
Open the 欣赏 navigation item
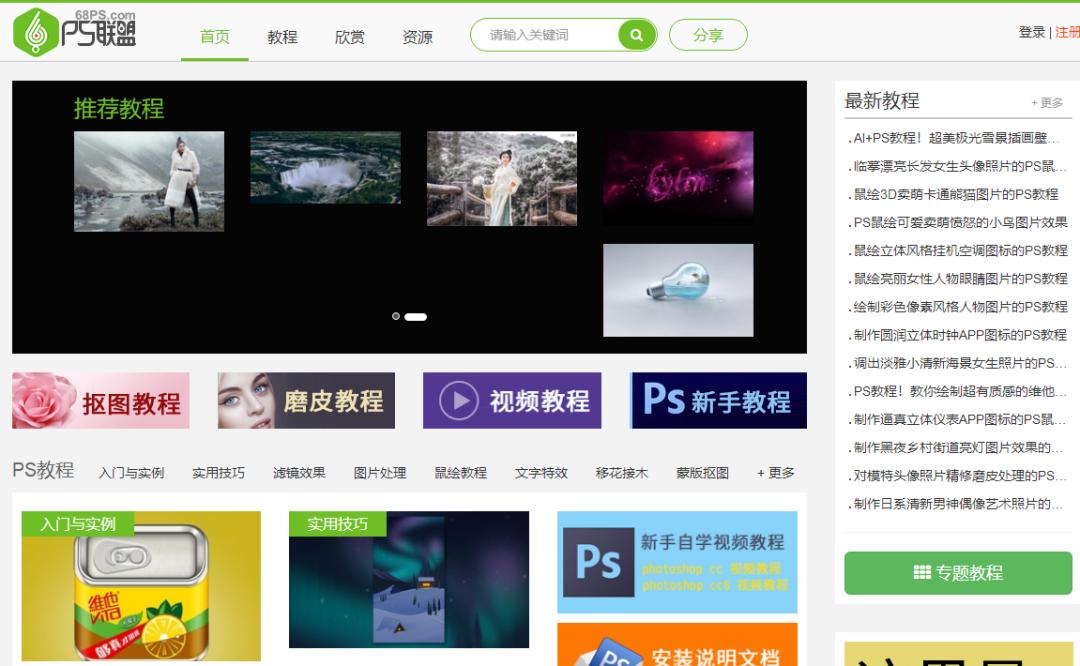(349, 36)
